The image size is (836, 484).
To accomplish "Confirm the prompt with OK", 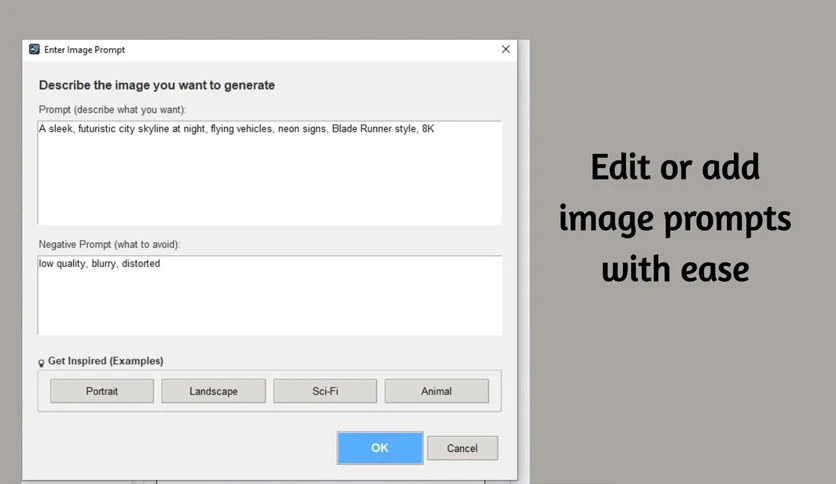I will pos(380,448).
